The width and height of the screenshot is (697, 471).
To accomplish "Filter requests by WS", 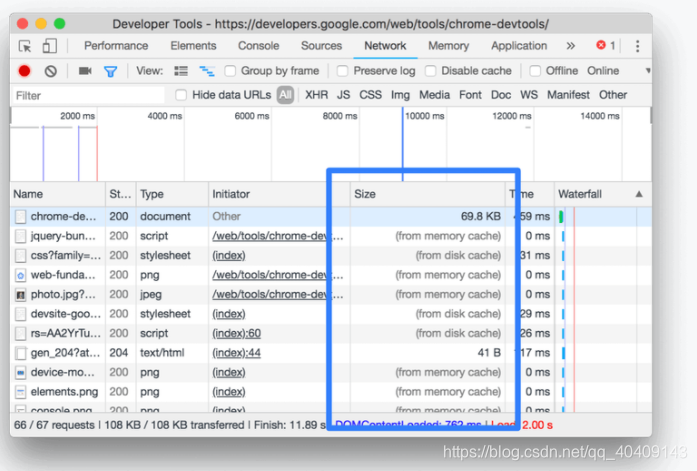I will point(529,95).
